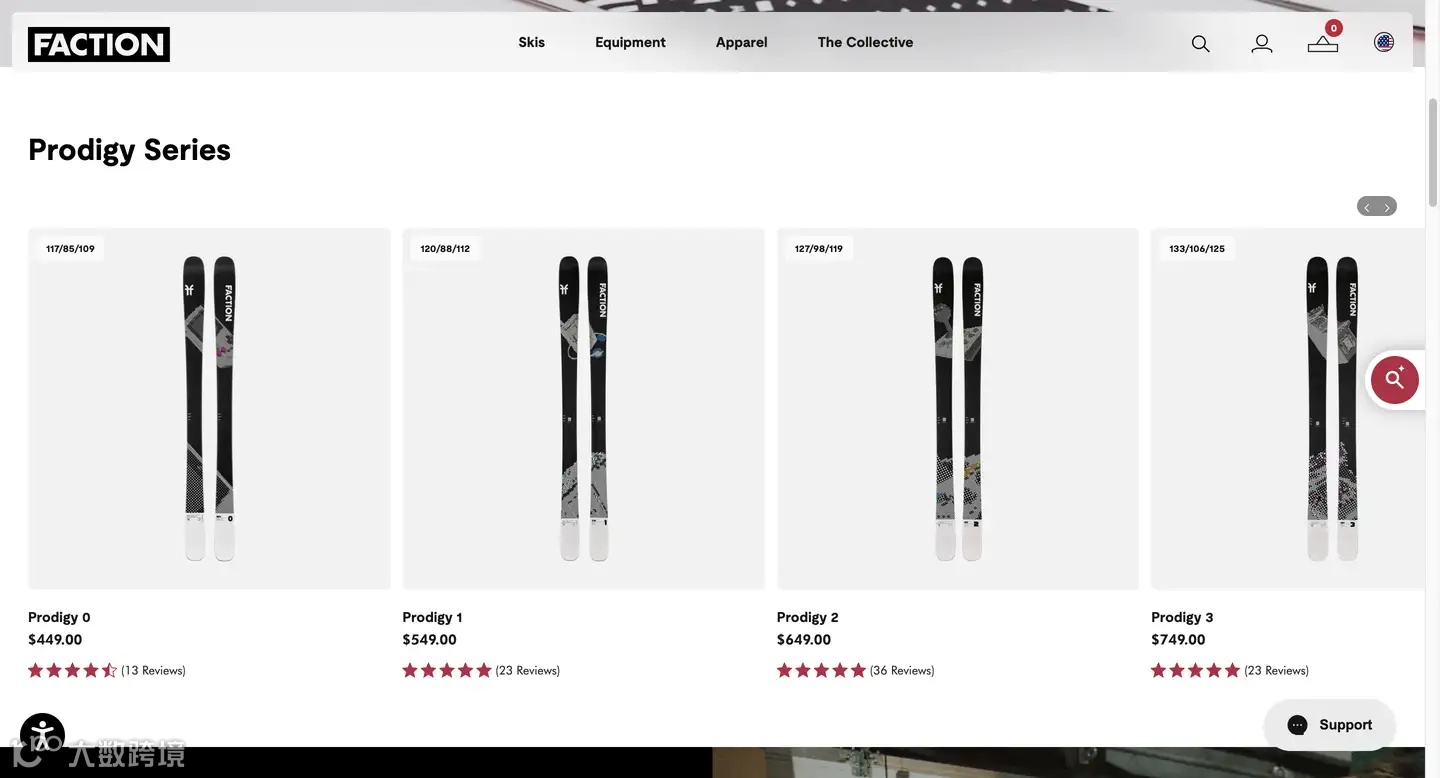Expand the Apparel navigation menu
This screenshot has width=1440, height=778.
tap(741, 42)
